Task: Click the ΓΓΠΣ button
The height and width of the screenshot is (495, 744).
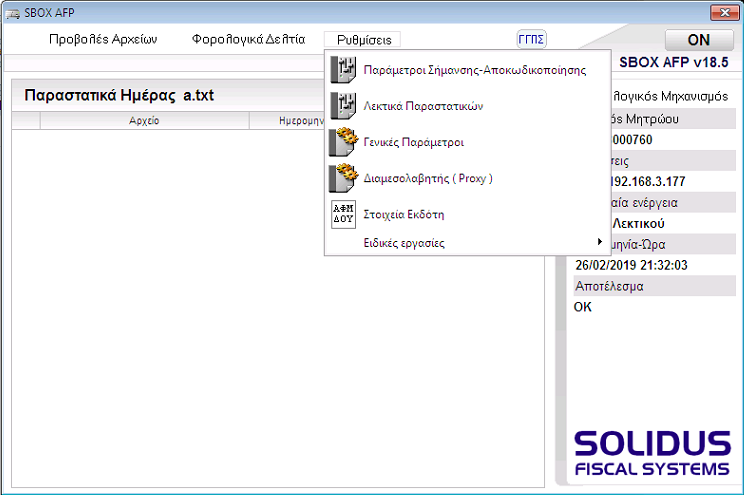Action: point(531,39)
